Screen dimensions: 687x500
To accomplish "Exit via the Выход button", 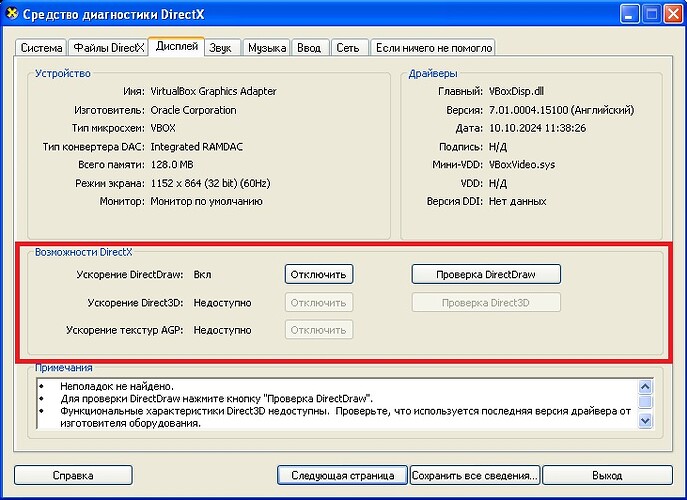I will coord(606,475).
